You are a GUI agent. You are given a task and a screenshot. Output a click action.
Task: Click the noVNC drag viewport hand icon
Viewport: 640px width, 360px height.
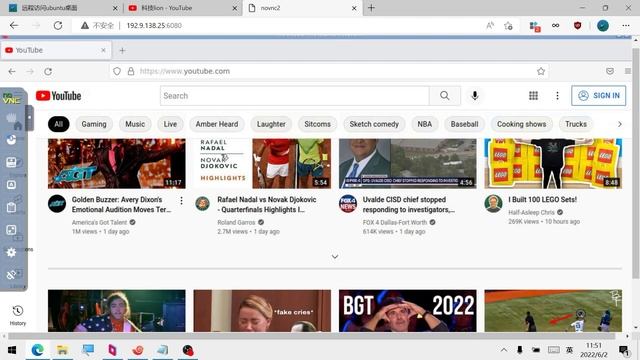click(11, 118)
